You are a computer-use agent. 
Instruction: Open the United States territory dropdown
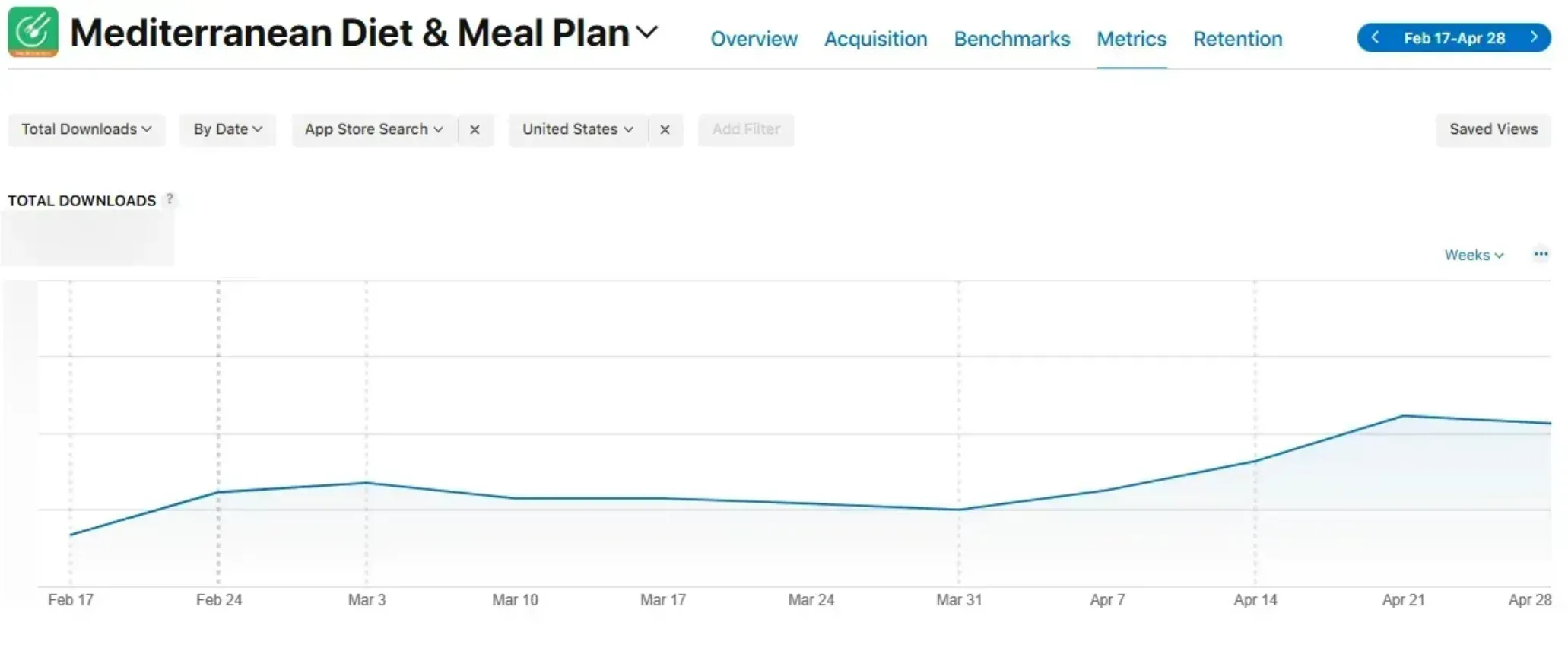click(577, 129)
